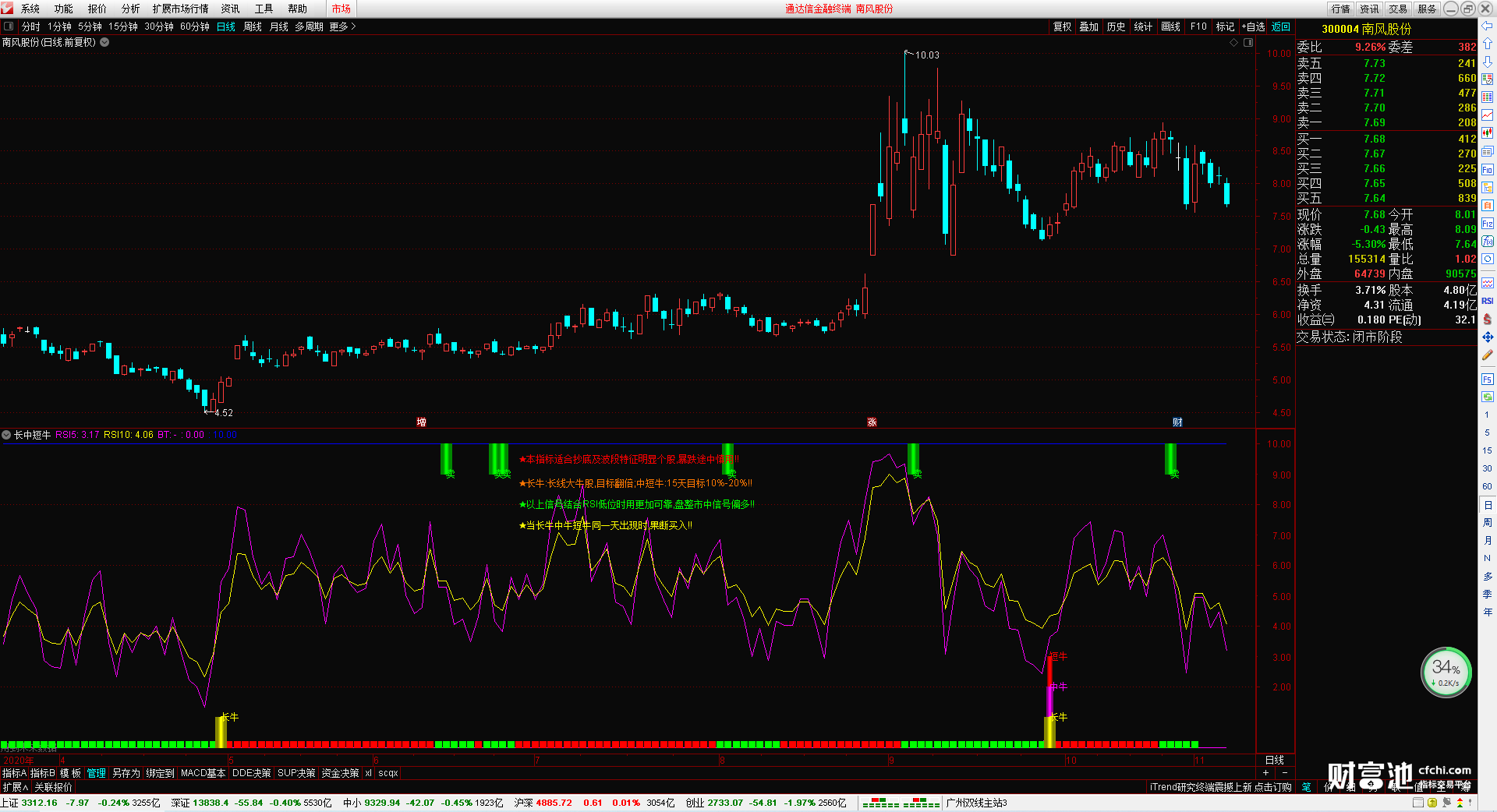Switch chart period to weekly (周) in sidebar
The width and height of the screenshot is (1497, 812).
click(1488, 523)
